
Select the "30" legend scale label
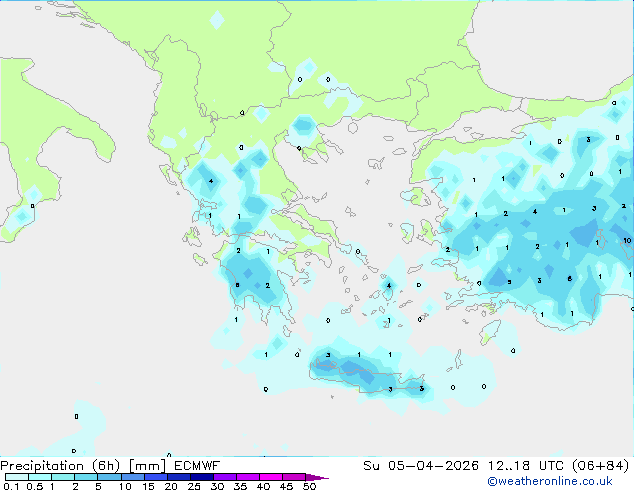tap(217, 486)
